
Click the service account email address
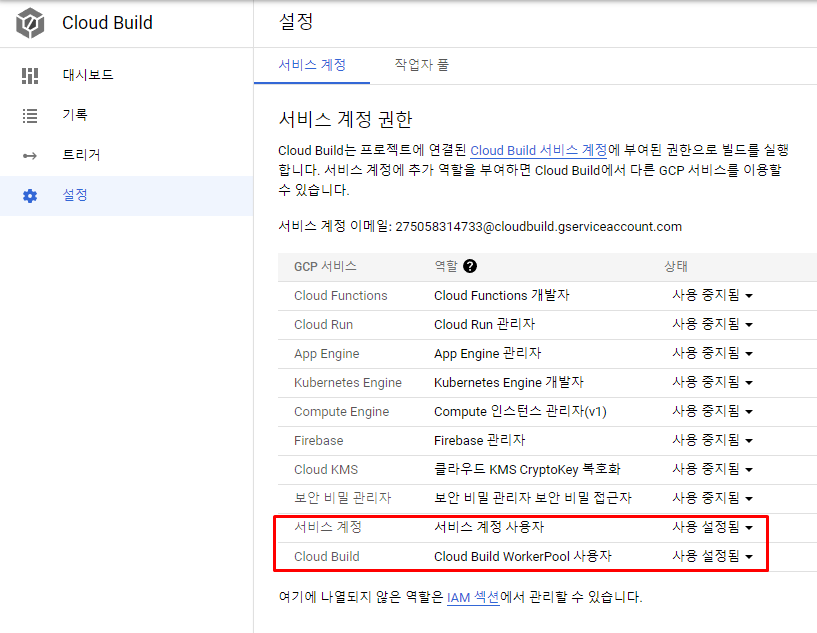pyautogui.click(x=538, y=227)
